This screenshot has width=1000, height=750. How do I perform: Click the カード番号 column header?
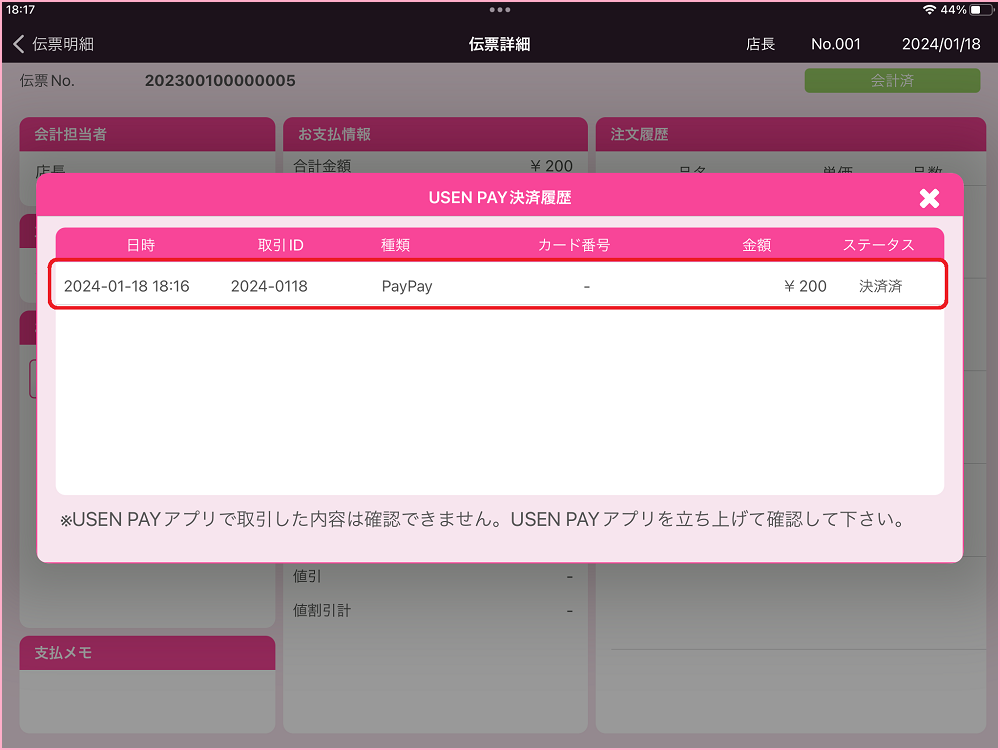[573, 245]
